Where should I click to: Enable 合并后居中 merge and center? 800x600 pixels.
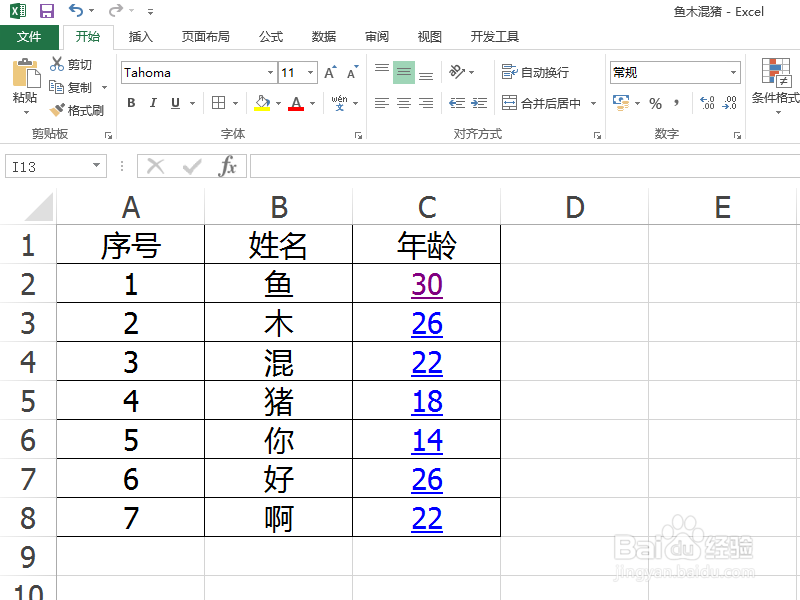tap(543, 101)
